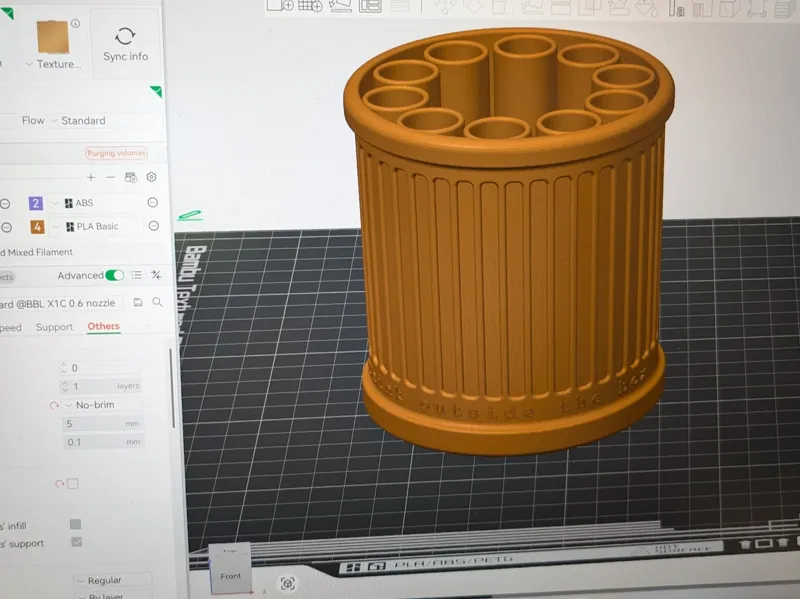The height and width of the screenshot is (599, 800).
Task: Toggle the Advanced mode switch
Action: pyautogui.click(x=114, y=275)
